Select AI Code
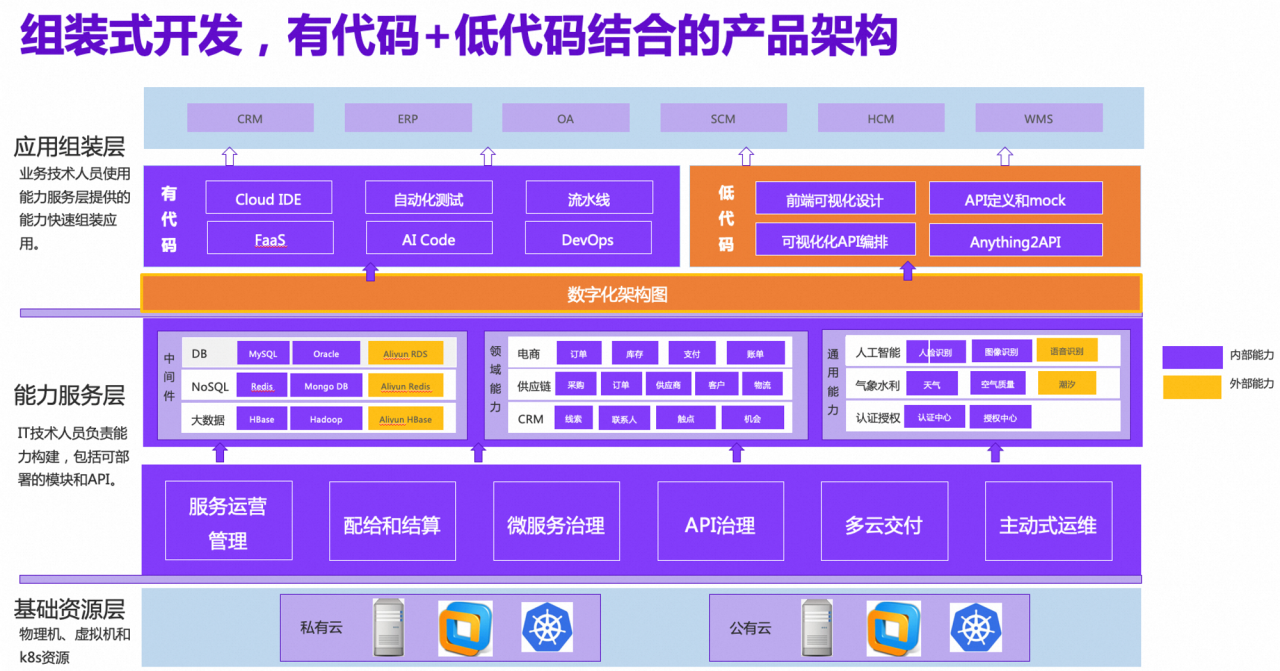Viewport: 1280px width, 671px height. 429,237
